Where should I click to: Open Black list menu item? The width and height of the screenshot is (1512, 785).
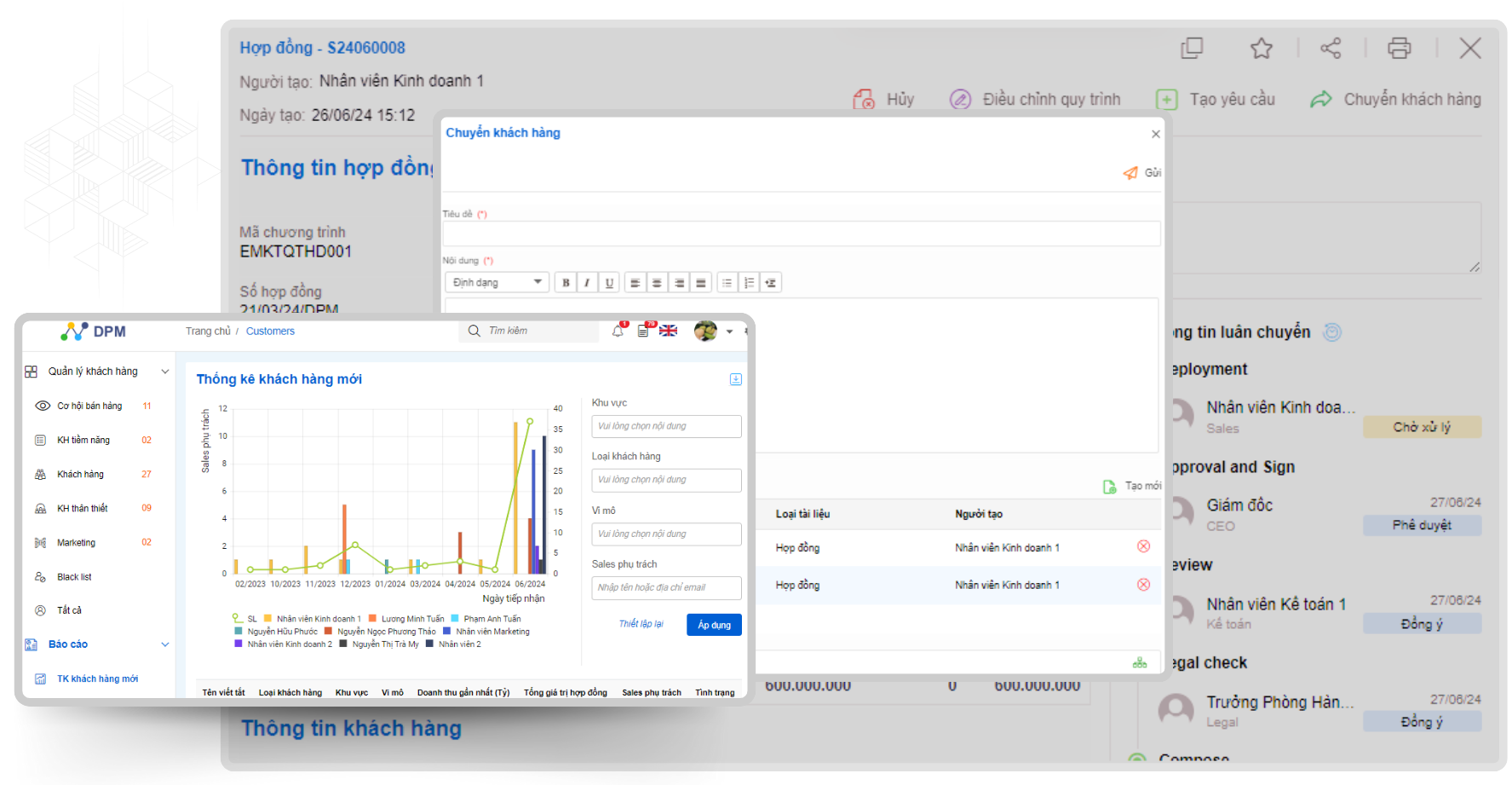pos(64,577)
